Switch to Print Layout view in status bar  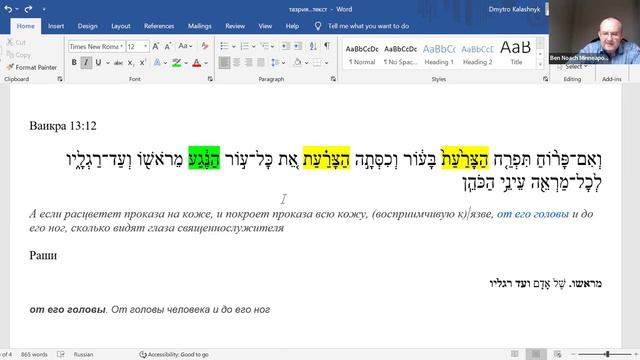tap(536, 354)
